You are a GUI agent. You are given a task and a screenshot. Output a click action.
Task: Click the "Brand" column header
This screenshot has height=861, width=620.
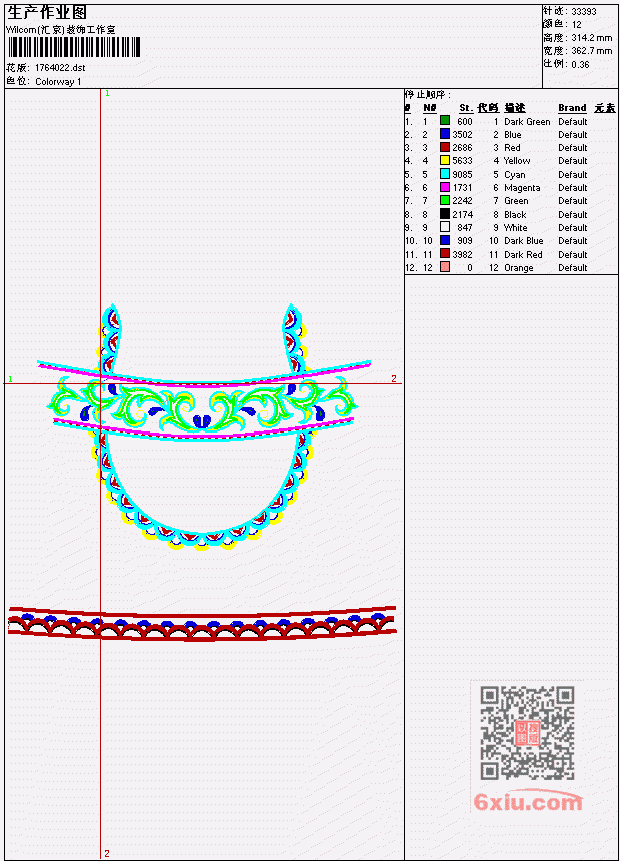coord(572,108)
